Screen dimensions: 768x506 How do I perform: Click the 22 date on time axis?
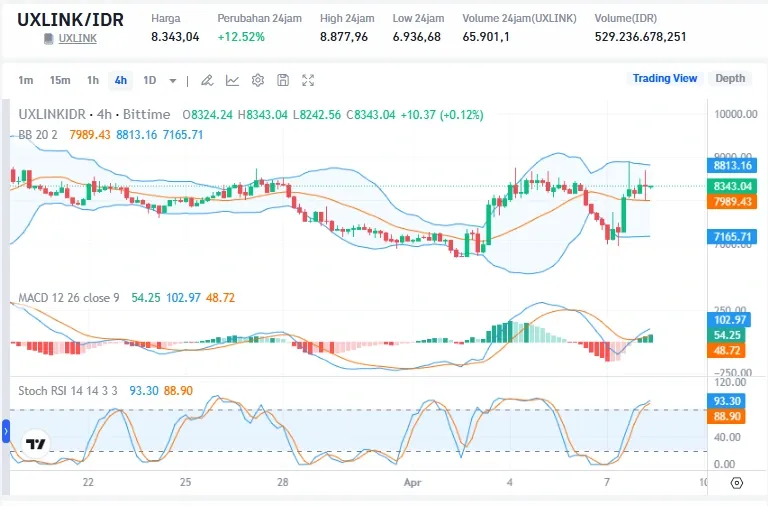point(88,482)
